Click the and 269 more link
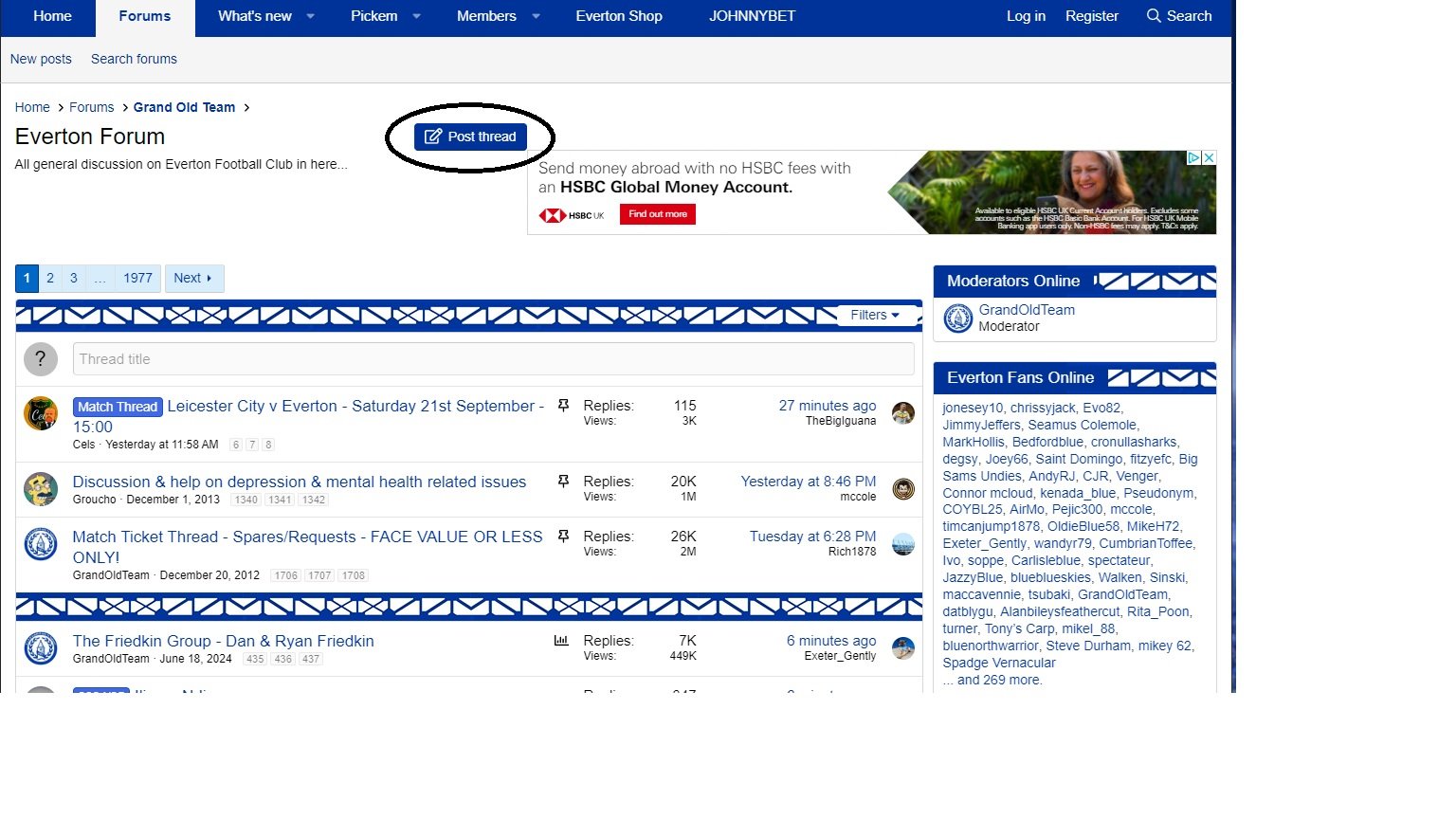The width and height of the screenshot is (1456, 819). click(x=992, y=680)
